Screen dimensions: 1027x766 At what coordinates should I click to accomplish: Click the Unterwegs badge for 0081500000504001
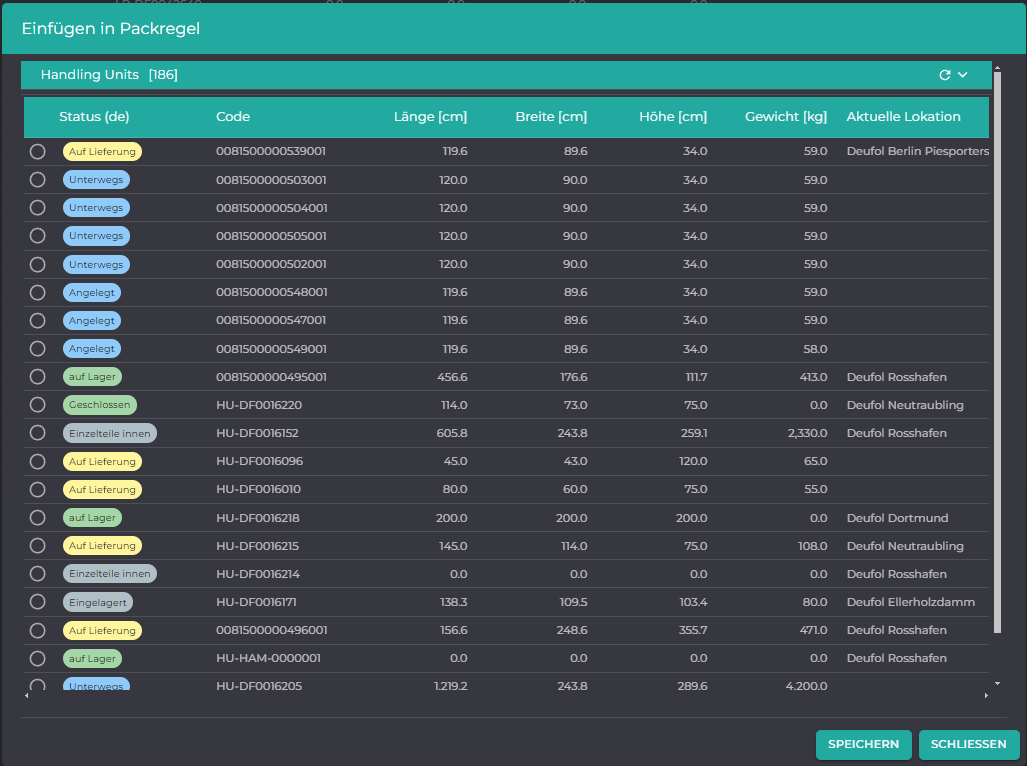[x=96, y=208]
